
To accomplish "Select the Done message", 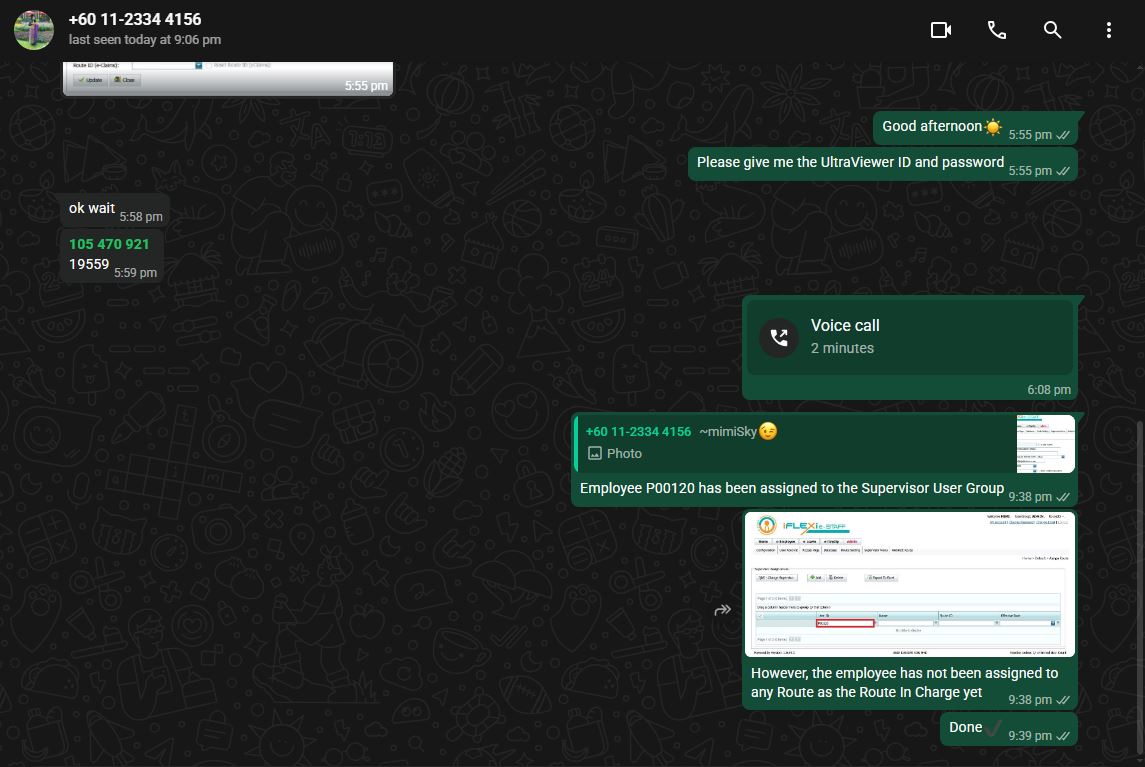I will [1008, 729].
